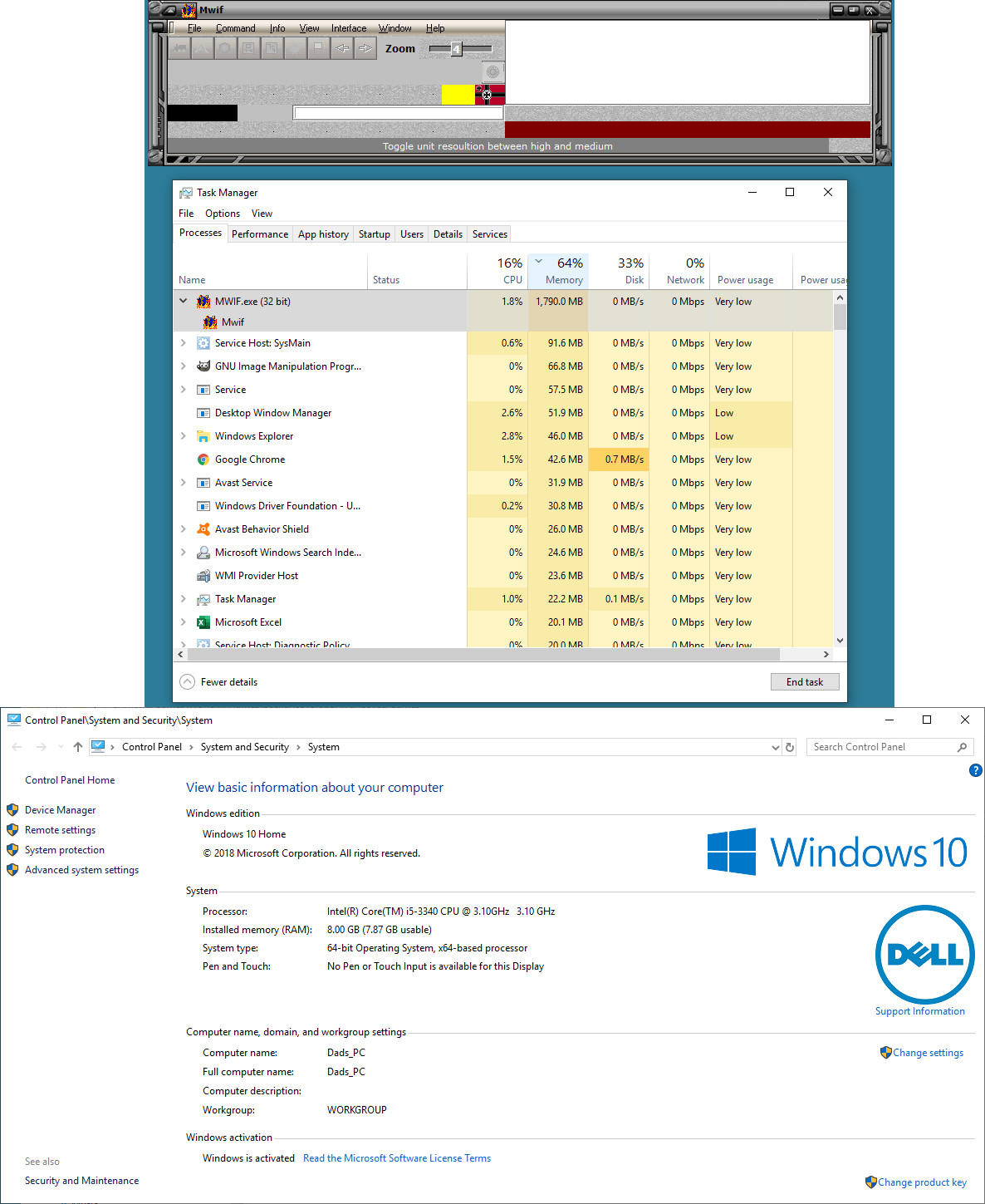Screen dimensions: 985x1204
Task: Switch to the Performance tab
Action: tap(260, 234)
